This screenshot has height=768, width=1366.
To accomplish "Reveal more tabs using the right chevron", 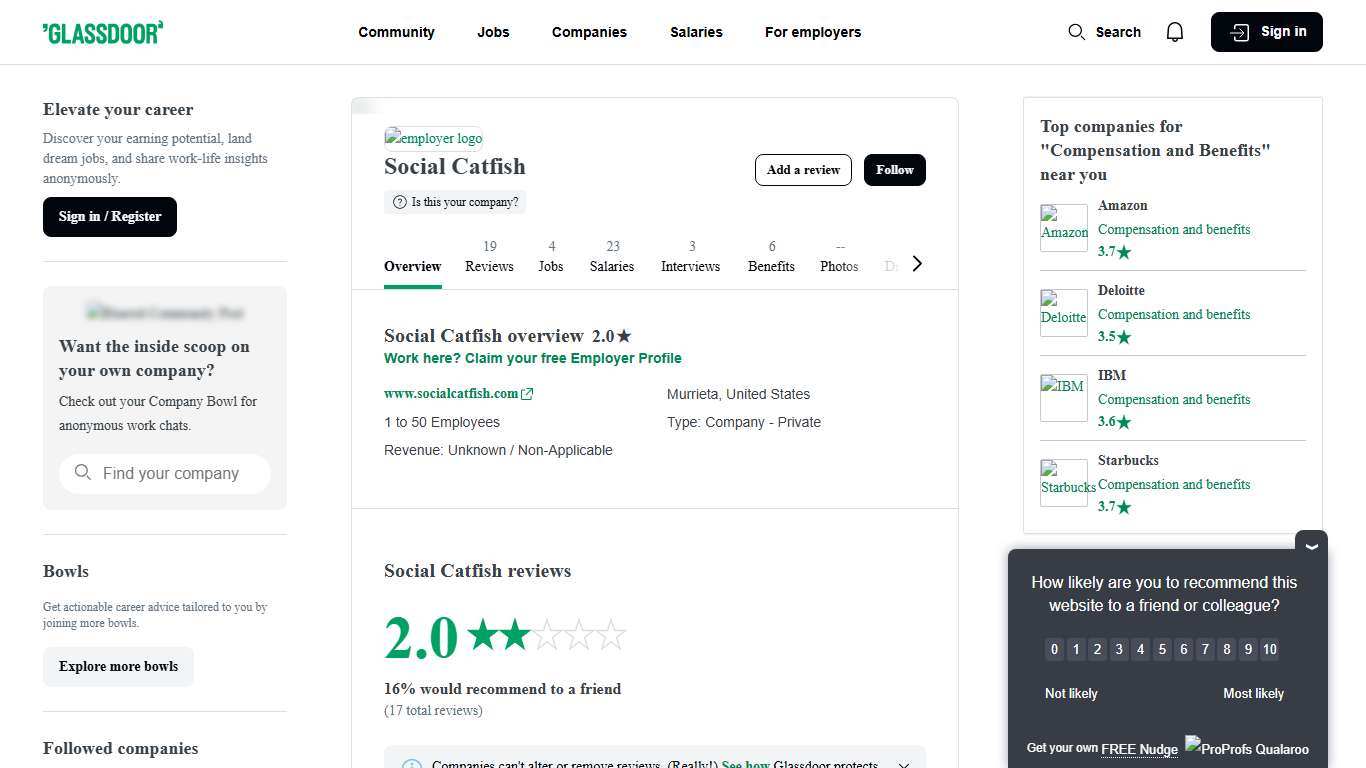I will point(916,263).
